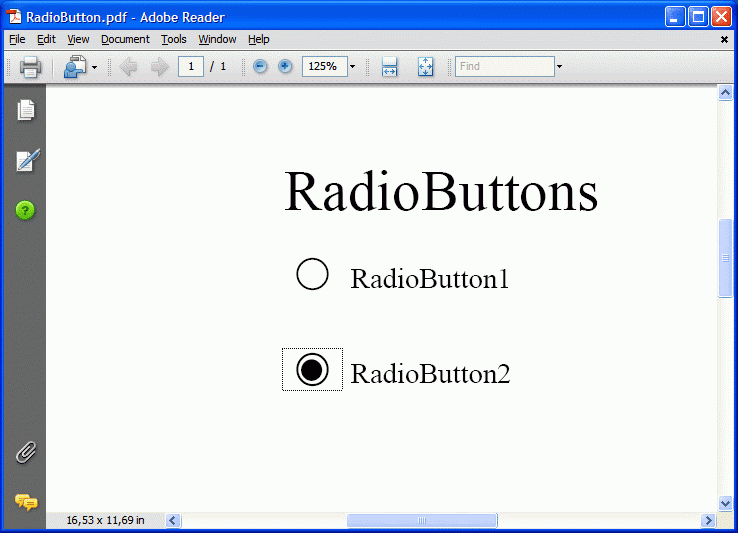Open the View menu
The image size is (738, 533).
pyautogui.click(x=78, y=39)
